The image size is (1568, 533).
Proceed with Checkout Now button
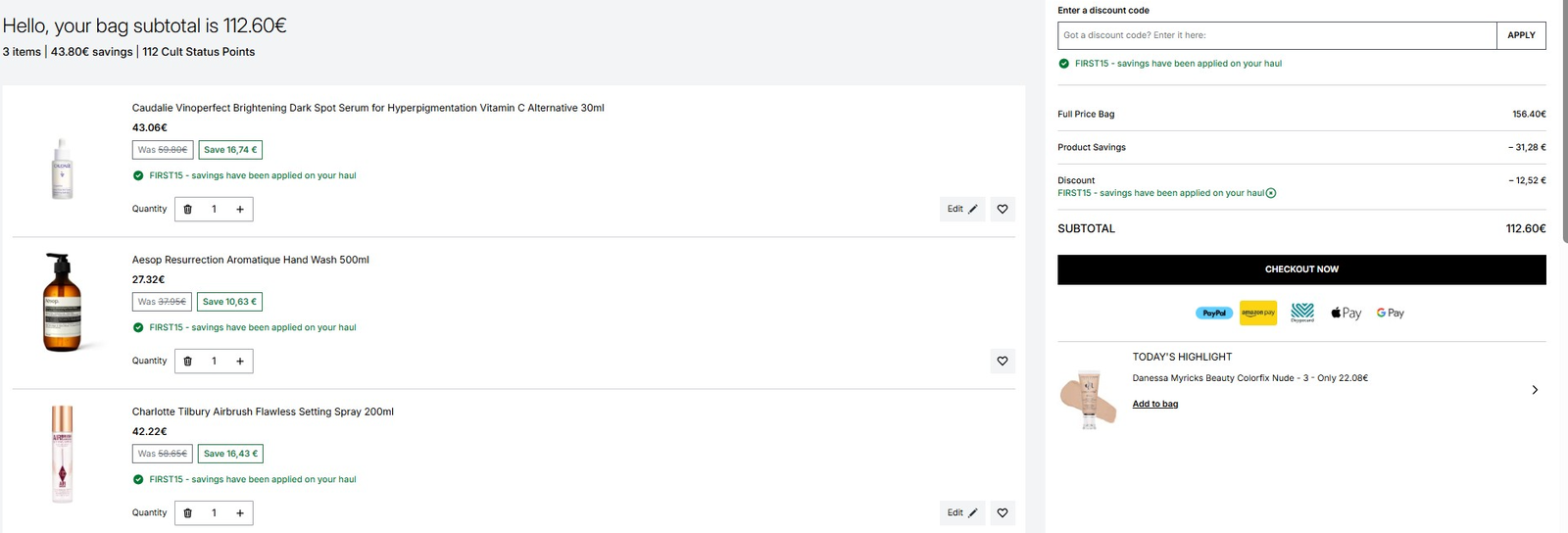(x=1301, y=269)
